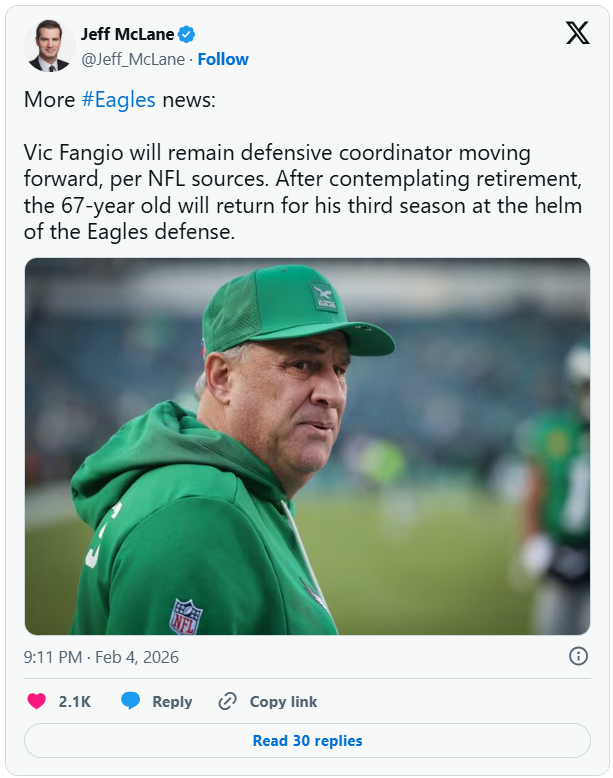
Task: Open the tweet info circle icon
Action: coord(578,656)
